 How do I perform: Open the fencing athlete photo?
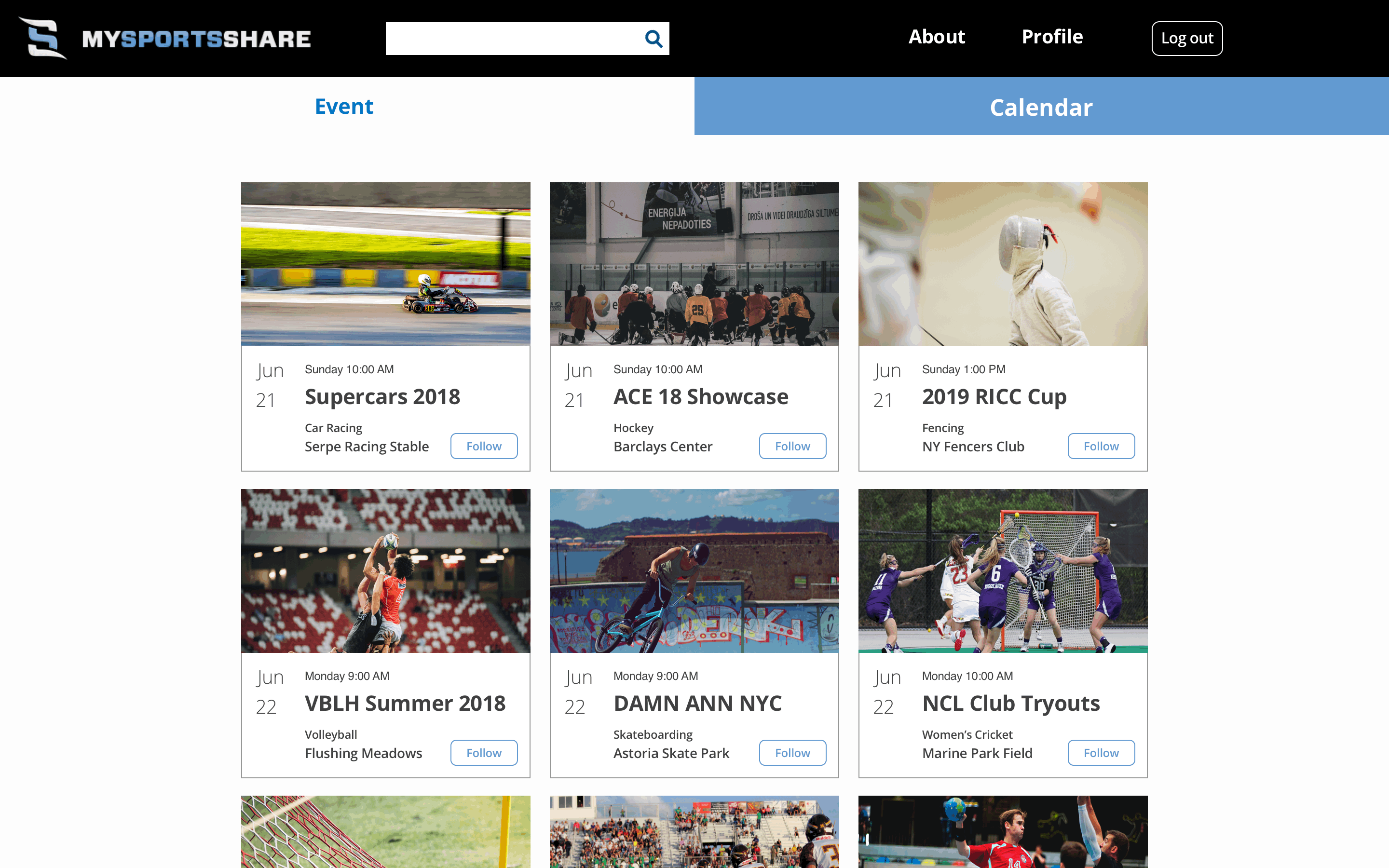point(1002,264)
